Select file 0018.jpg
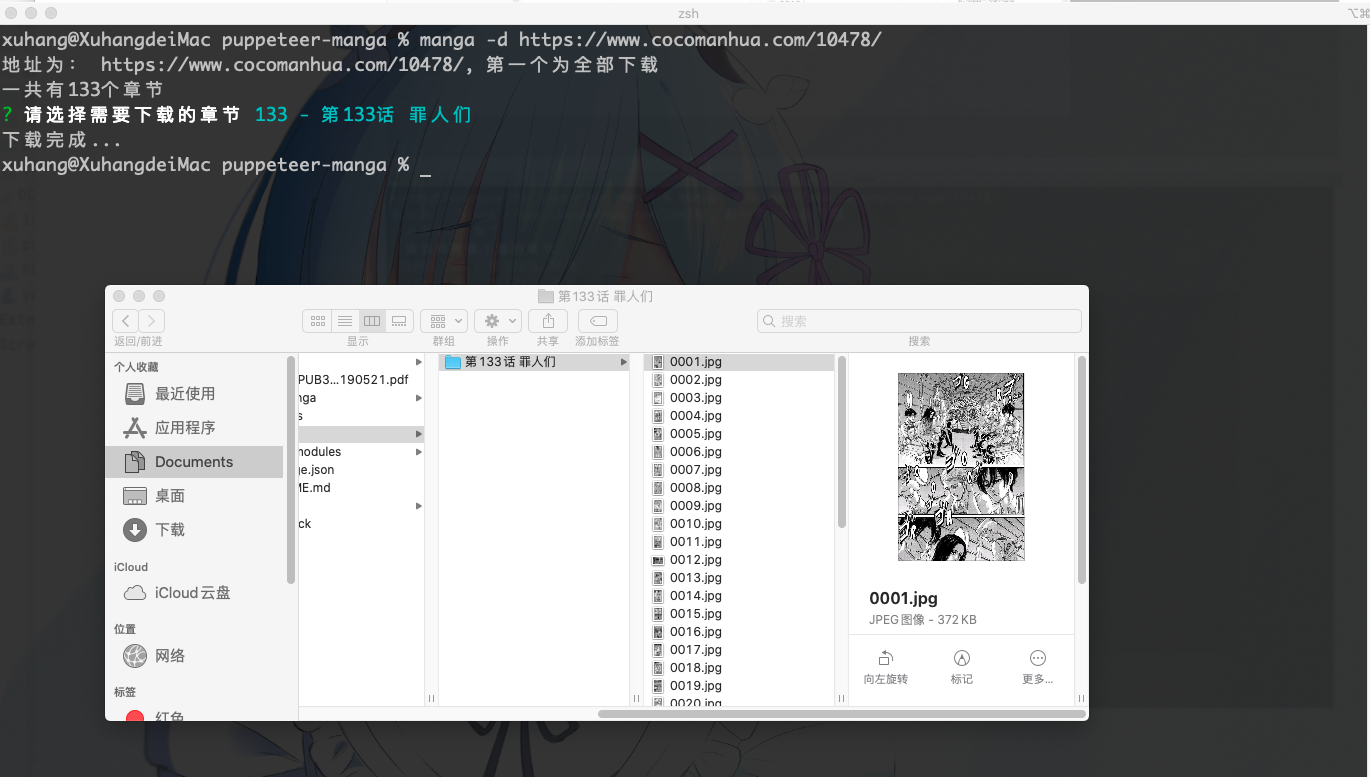 [738, 668]
